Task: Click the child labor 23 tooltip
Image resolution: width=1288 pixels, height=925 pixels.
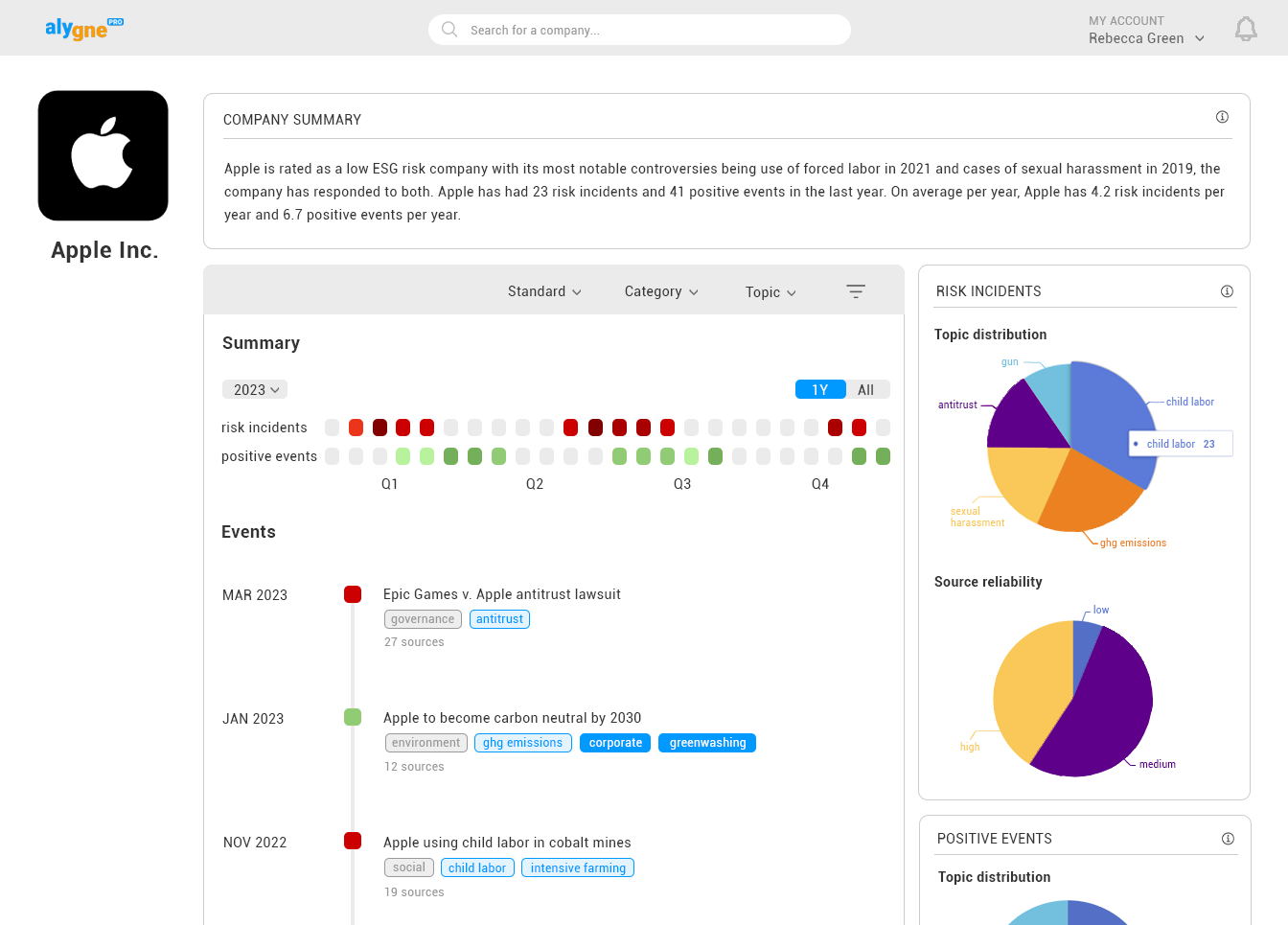Action: point(1181,444)
